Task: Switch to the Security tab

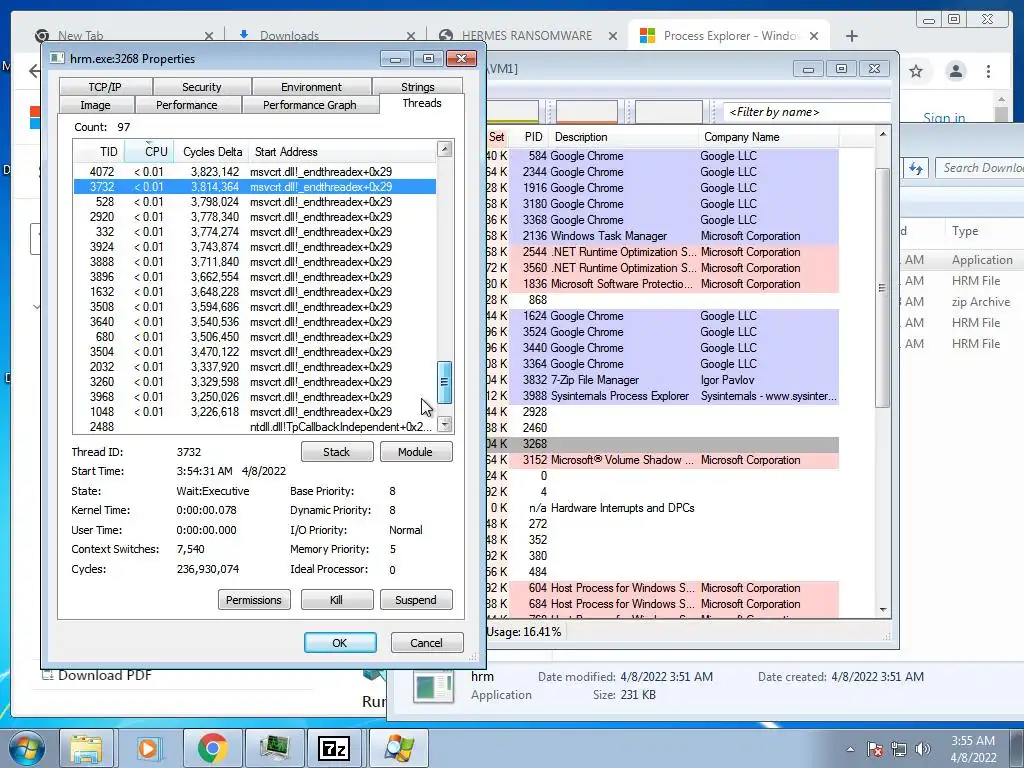Action: point(201,87)
